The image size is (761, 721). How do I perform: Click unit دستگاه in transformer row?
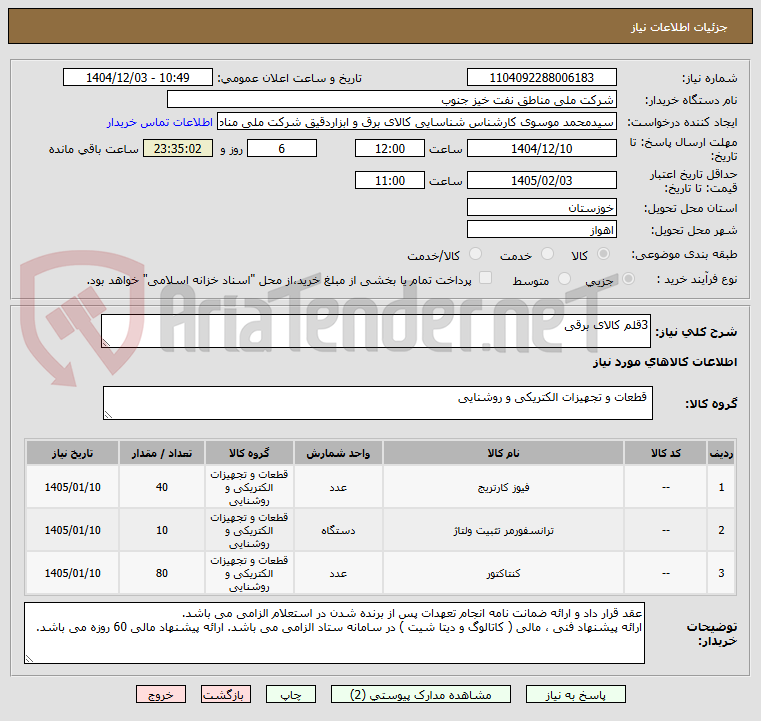tap(338, 531)
